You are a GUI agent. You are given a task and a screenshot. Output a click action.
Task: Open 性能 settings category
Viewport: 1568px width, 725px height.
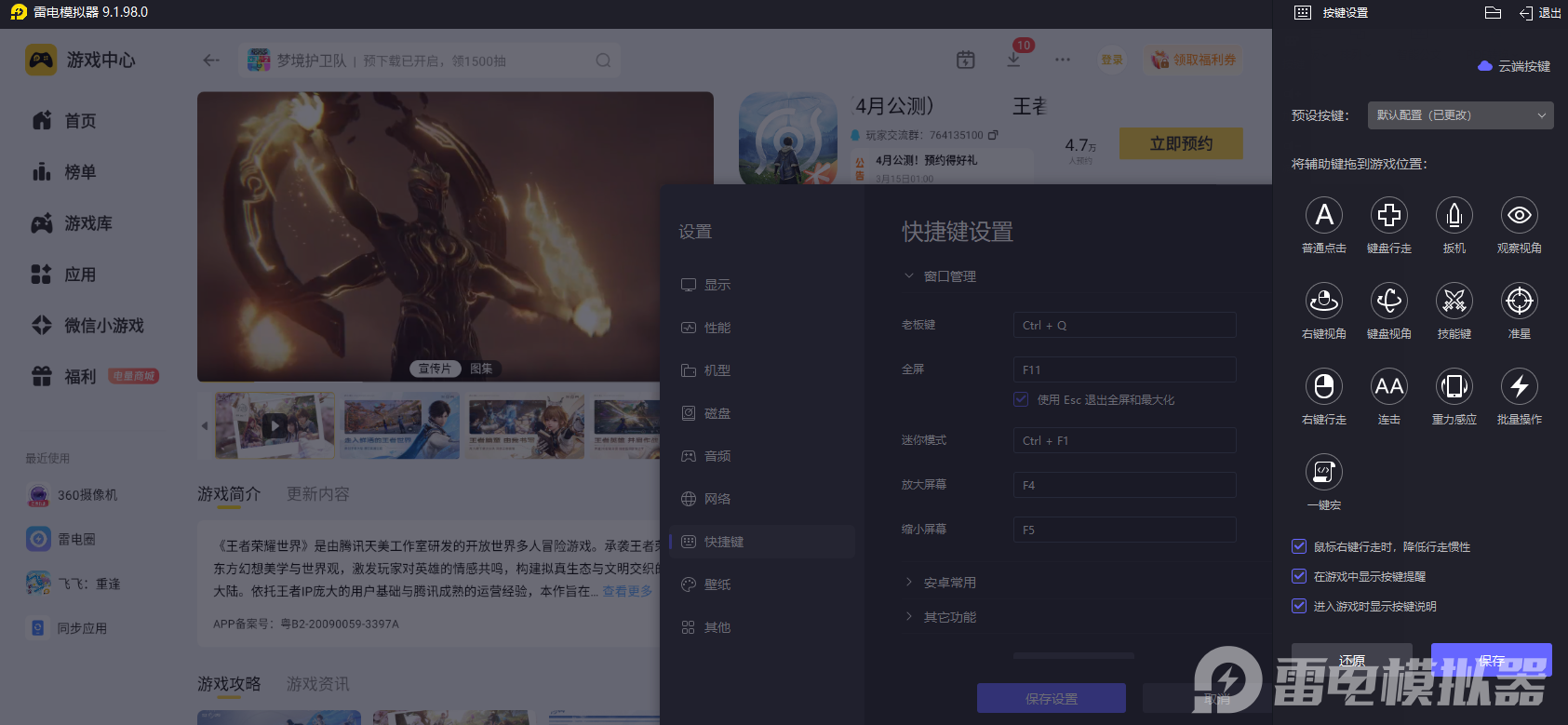pos(762,328)
